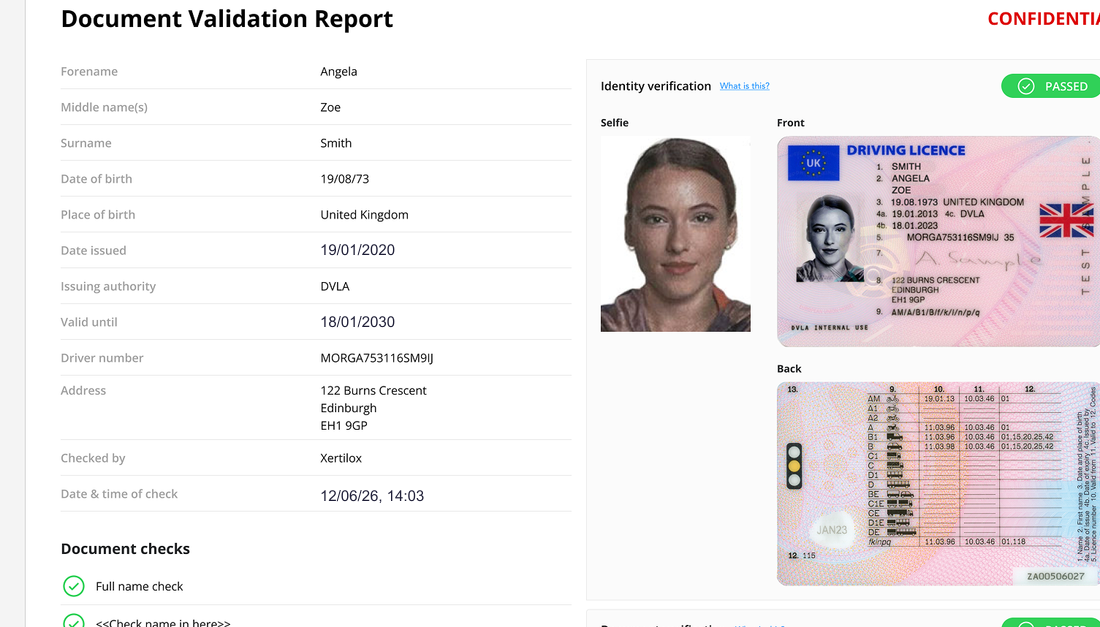Click the PASSED identity verification badge
This screenshot has width=1100, height=627.
click(1050, 86)
